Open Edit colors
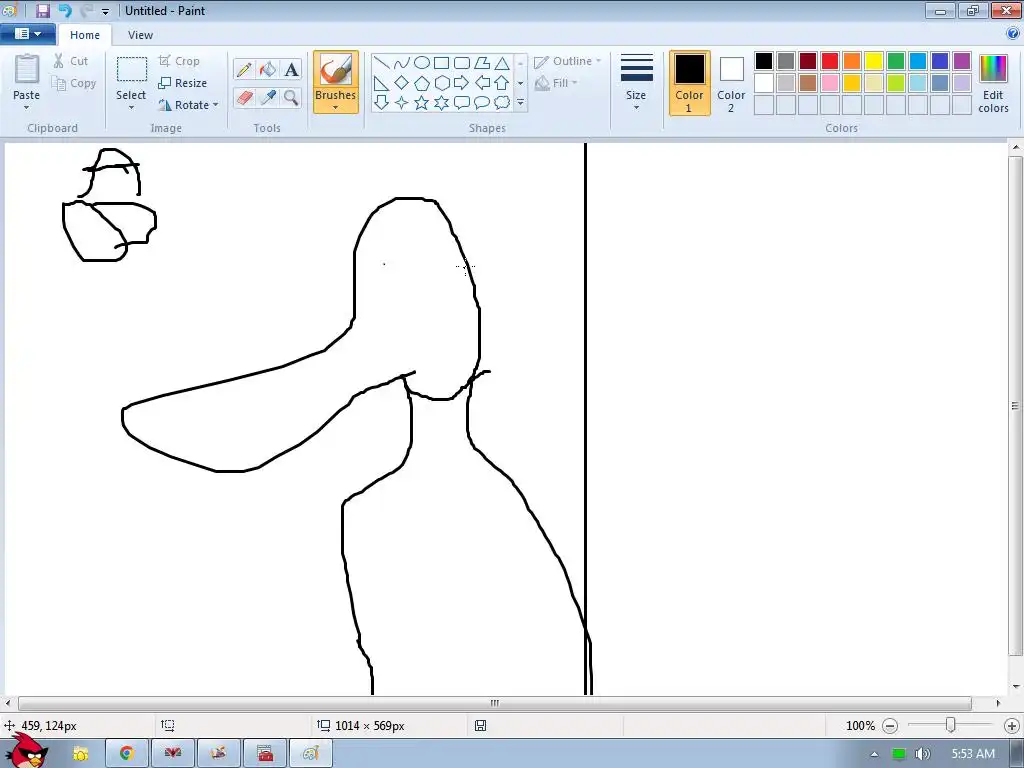 tap(993, 84)
